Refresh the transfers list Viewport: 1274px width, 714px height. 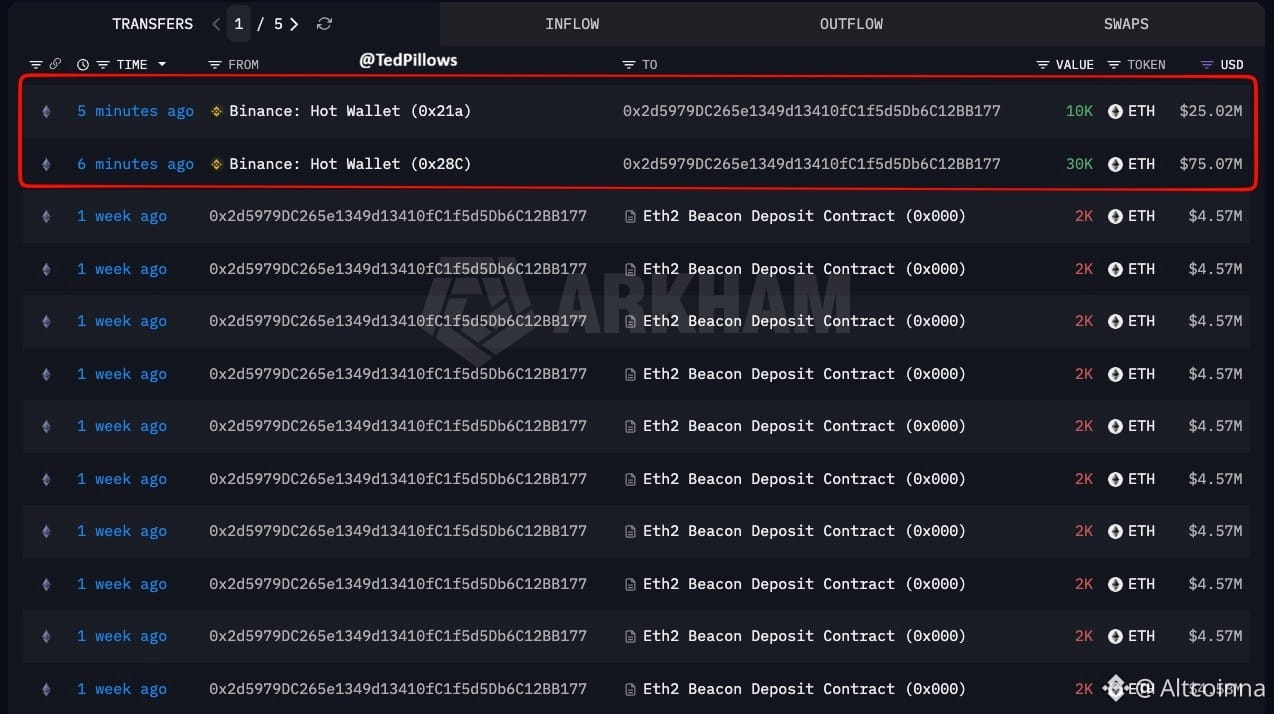pyautogui.click(x=324, y=24)
